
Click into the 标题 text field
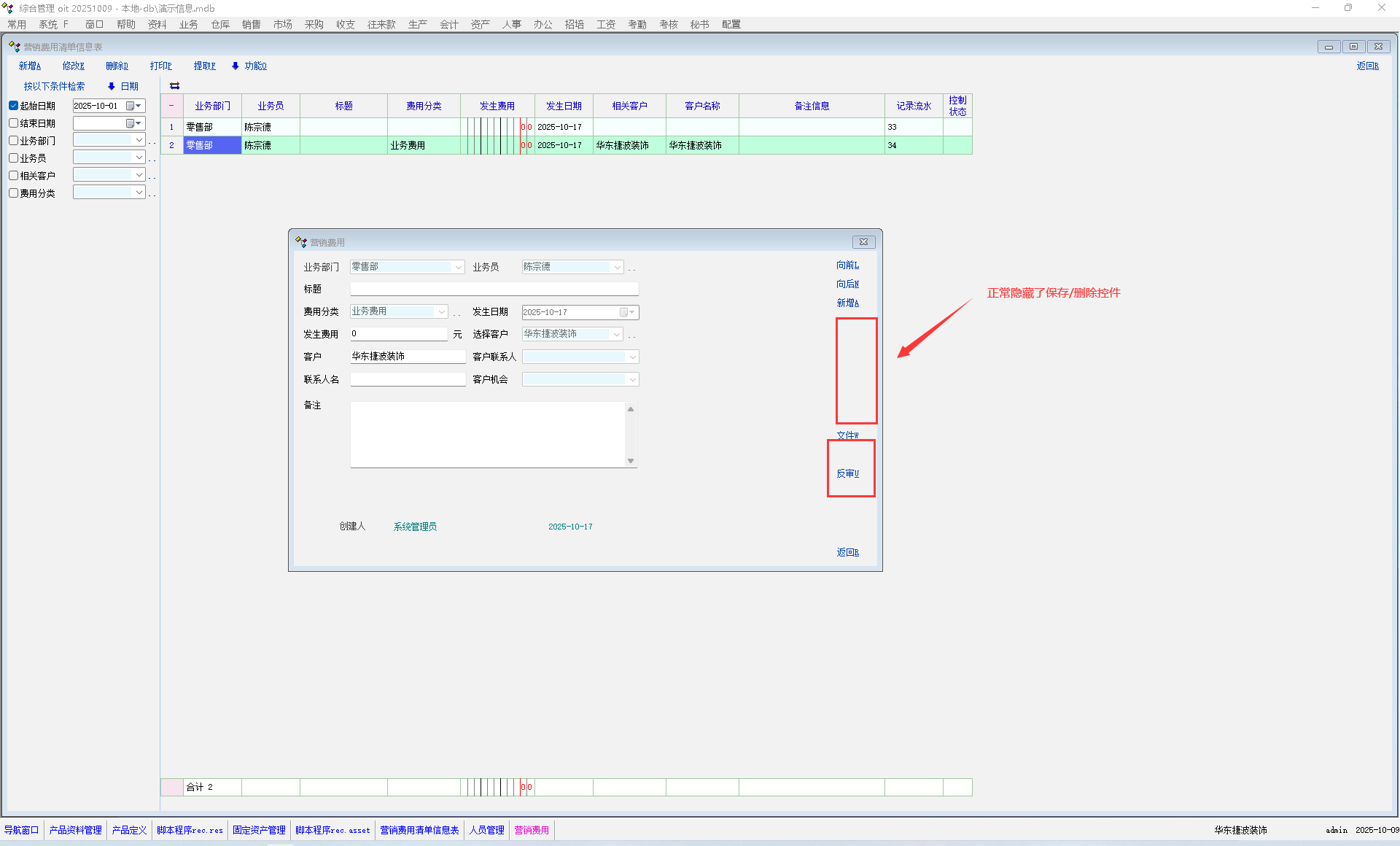pos(494,289)
